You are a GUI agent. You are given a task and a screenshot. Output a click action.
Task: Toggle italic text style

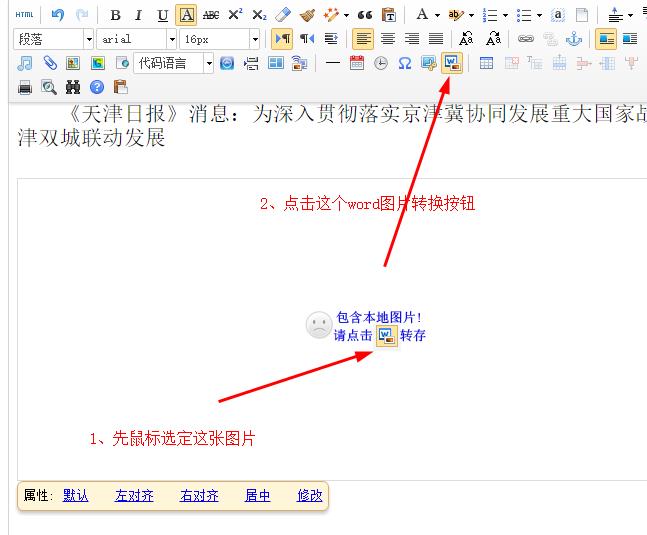[x=139, y=15]
